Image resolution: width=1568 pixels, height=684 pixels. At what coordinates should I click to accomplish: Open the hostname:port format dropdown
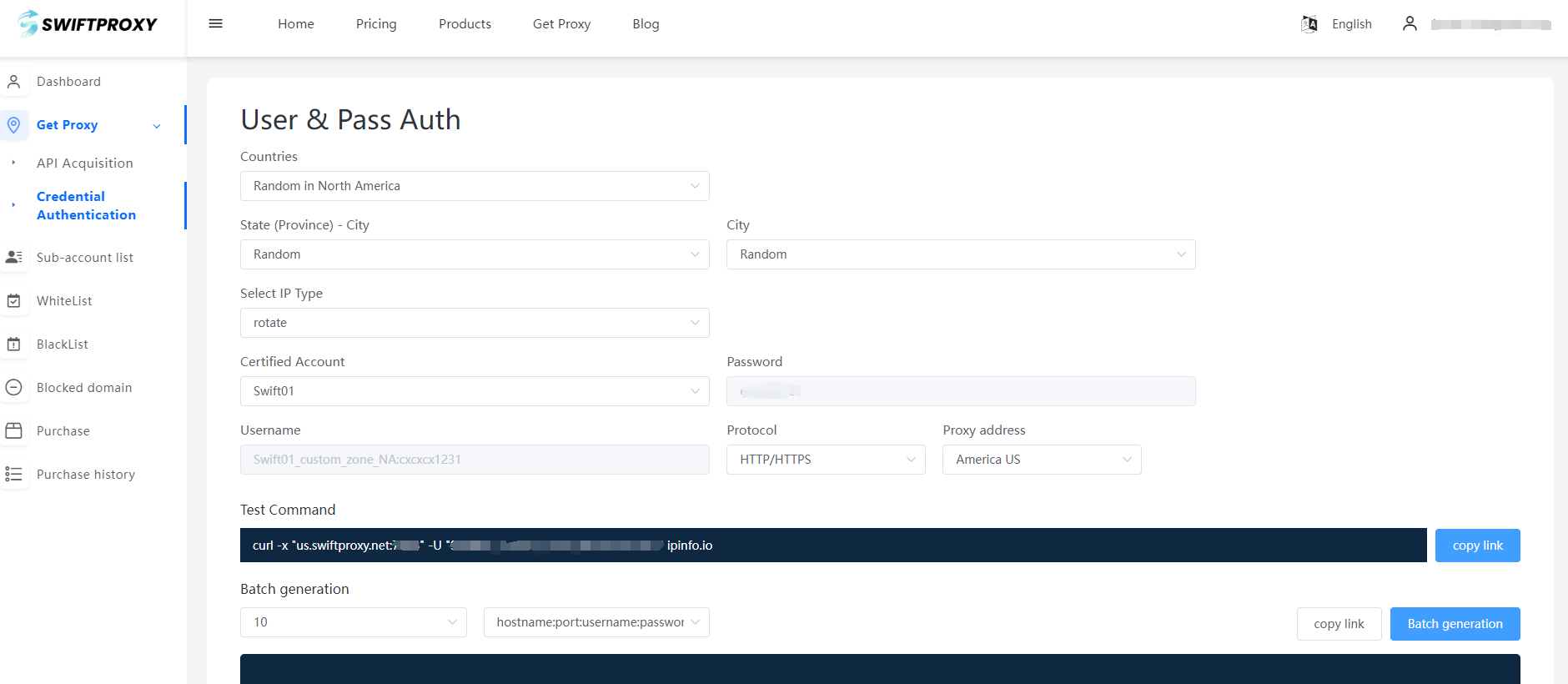click(x=596, y=622)
